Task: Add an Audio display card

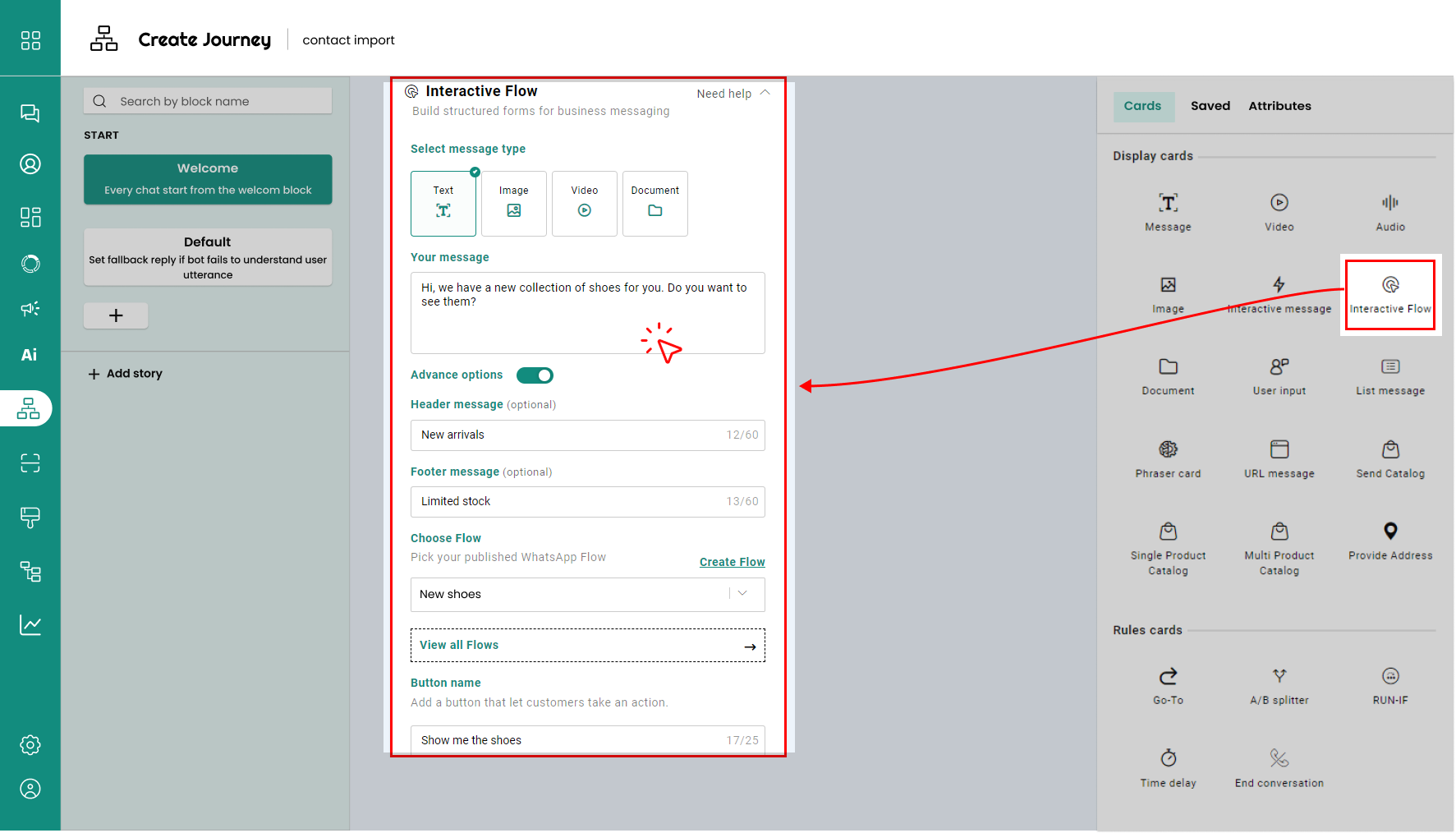Action: (x=1389, y=212)
